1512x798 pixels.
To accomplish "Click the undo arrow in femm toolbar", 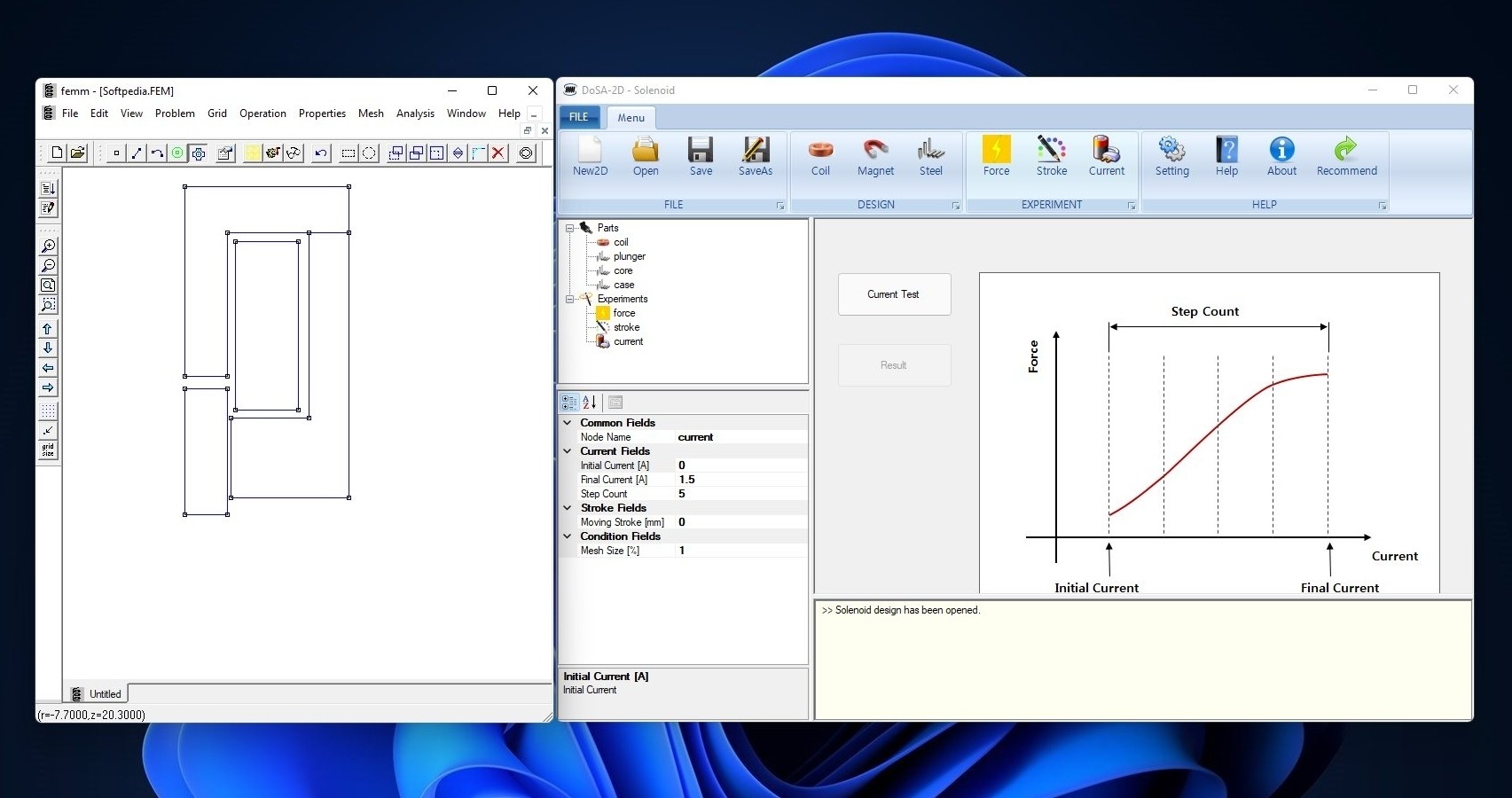I will (321, 153).
